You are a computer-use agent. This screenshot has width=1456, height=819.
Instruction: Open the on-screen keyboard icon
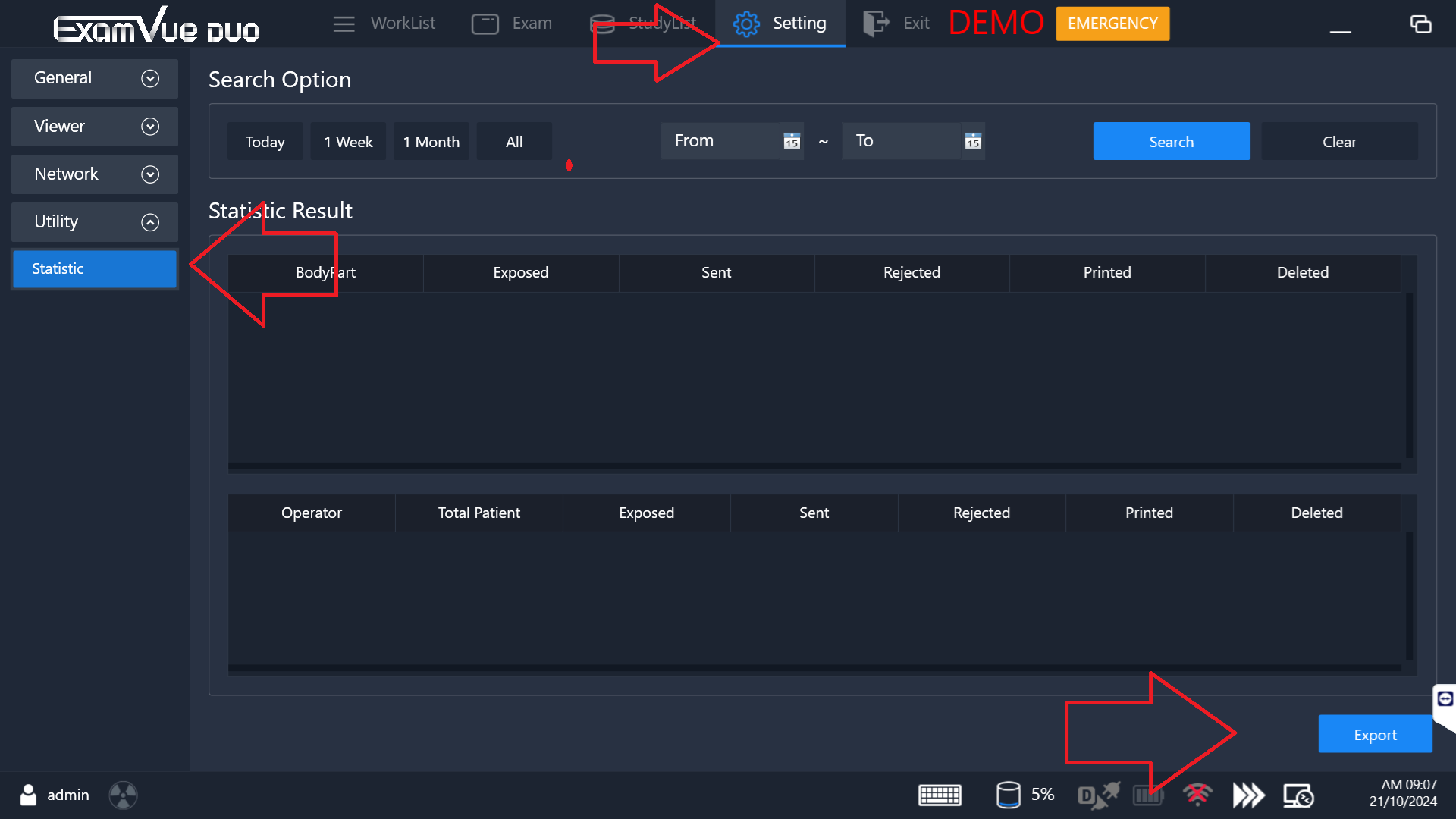940,795
